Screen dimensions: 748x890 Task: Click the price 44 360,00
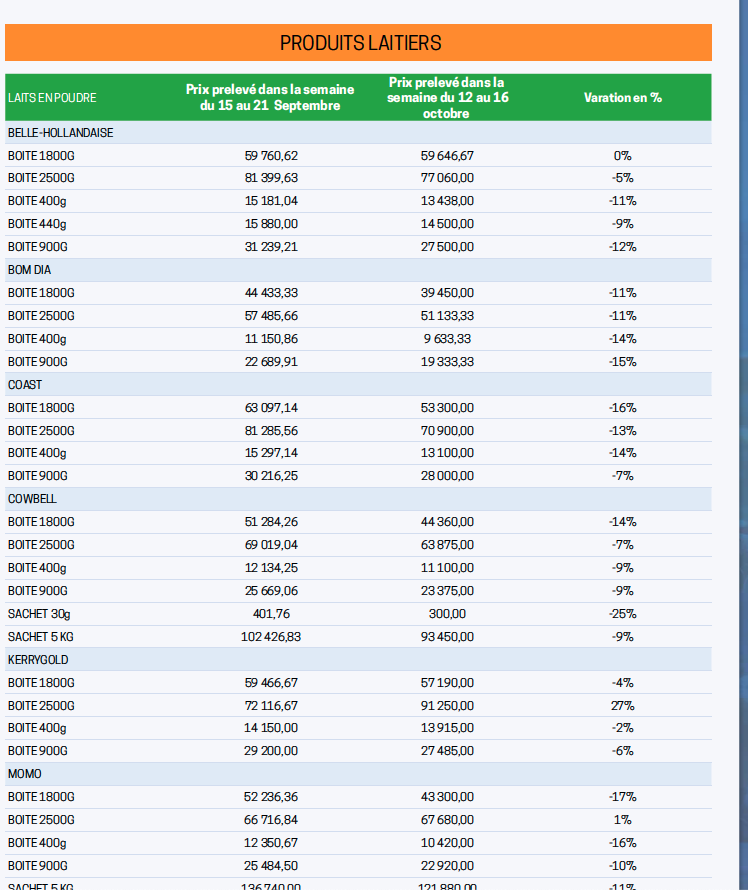click(x=447, y=522)
